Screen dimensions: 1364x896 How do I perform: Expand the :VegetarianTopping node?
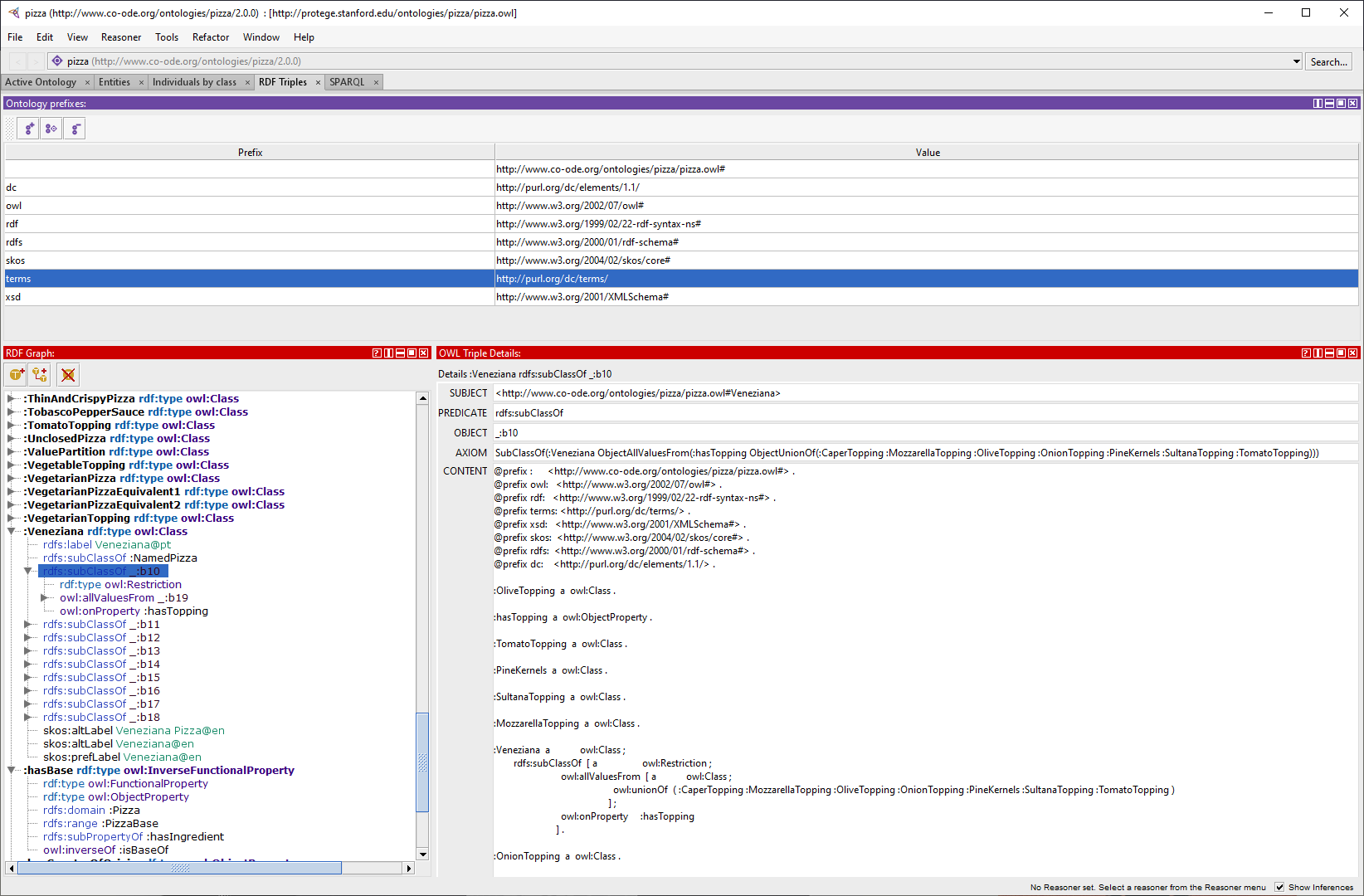coord(12,518)
